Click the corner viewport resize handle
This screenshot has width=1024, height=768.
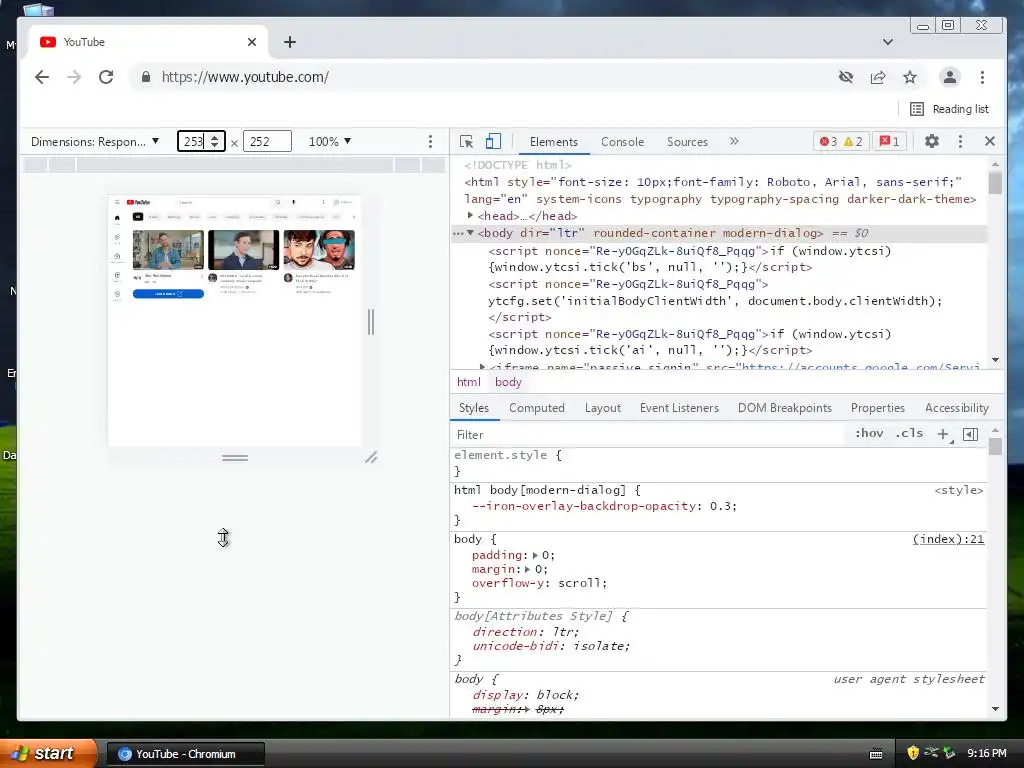point(371,458)
